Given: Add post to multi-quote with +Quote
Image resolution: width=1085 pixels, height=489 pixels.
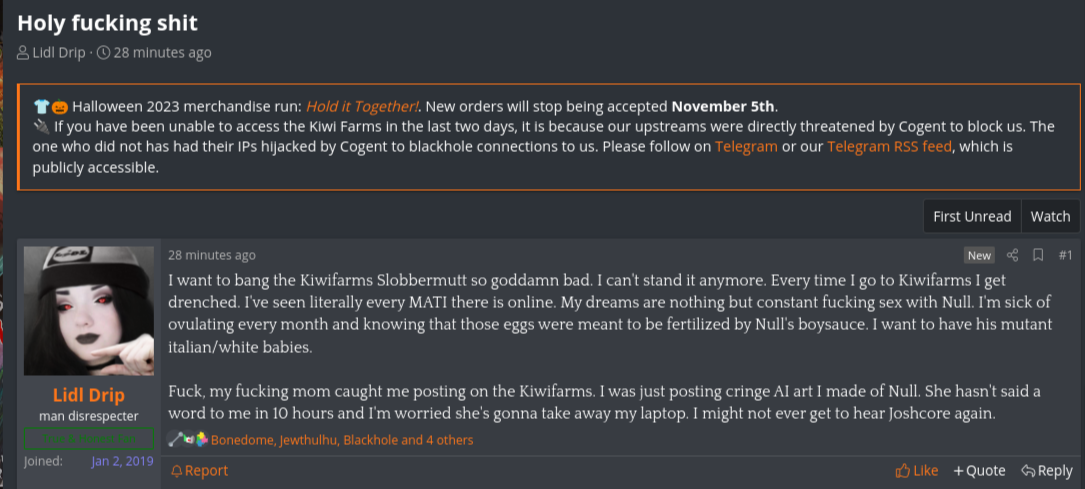Looking at the screenshot, I should (x=979, y=471).
